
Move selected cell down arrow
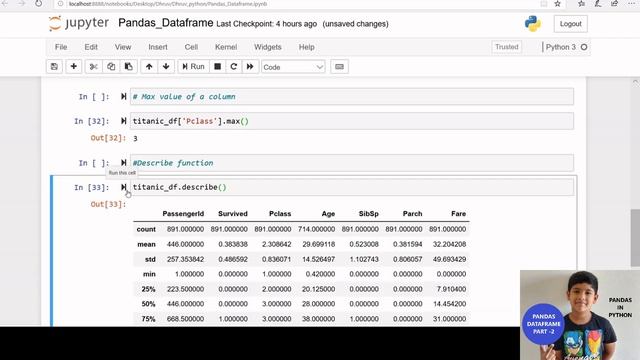166,67
